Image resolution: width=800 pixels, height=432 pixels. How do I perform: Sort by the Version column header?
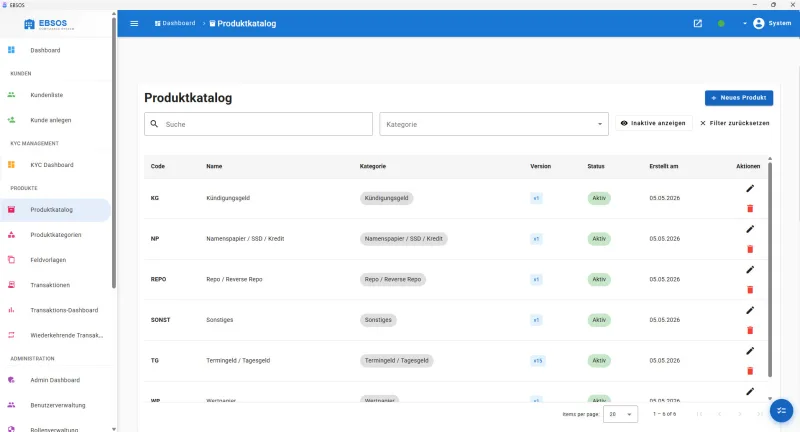click(540, 166)
